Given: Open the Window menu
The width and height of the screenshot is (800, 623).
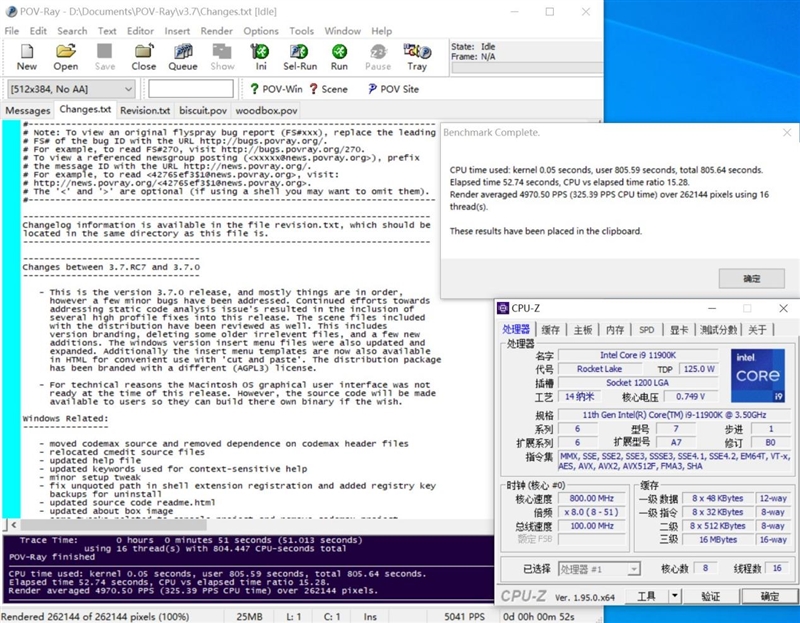Looking at the screenshot, I should tap(342, 31).
